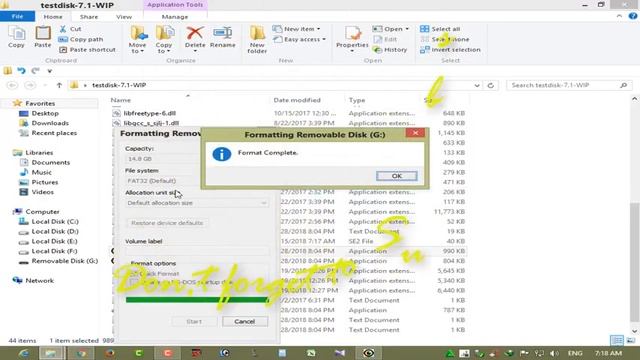The height and width of the screenshot is (360, 640).
Task: Click History in the Open group
Action: coord(390,49)
